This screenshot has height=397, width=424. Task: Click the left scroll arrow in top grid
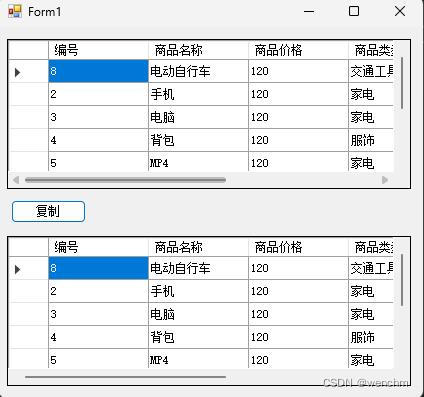tap(16, 180)
